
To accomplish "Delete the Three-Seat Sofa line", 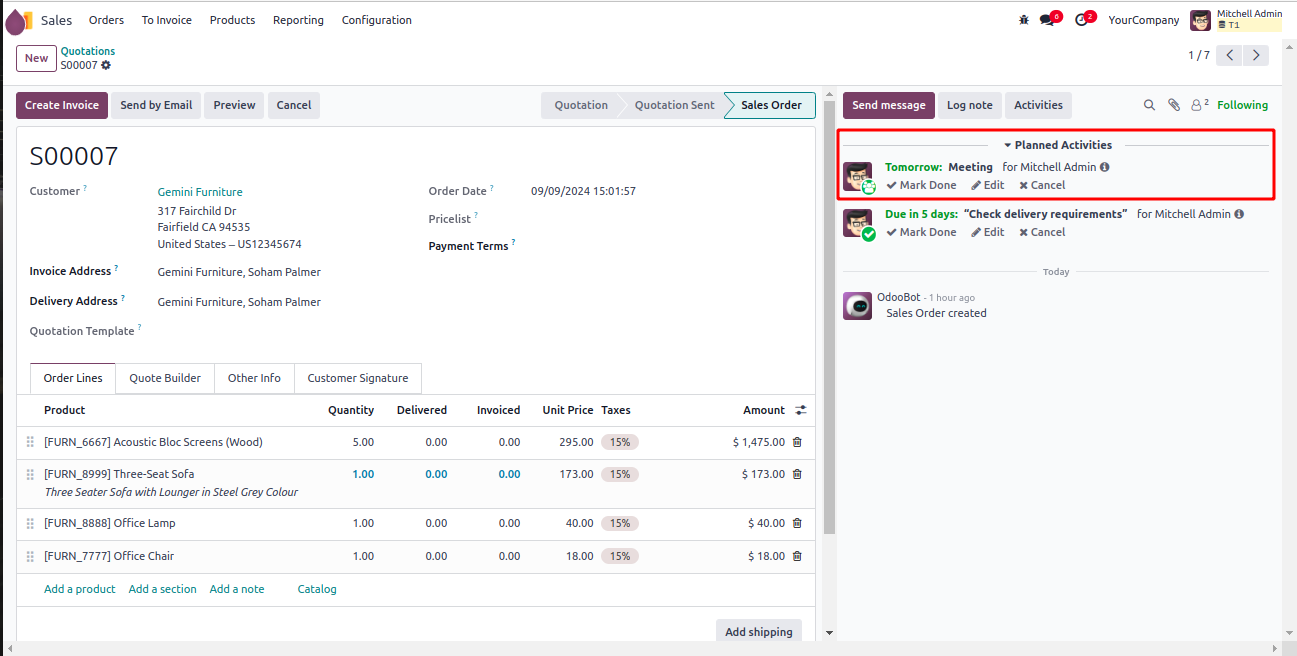I will [x=797, y=474].
